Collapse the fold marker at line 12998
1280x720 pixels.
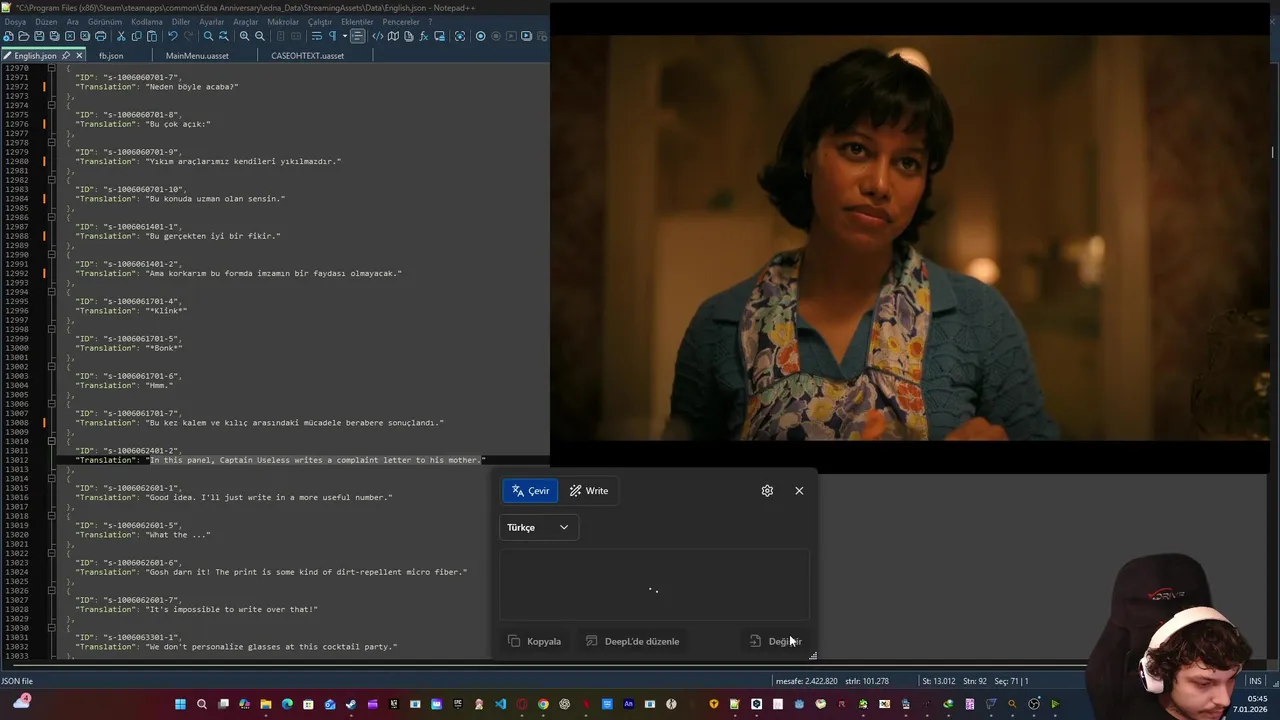click(52, 329)
